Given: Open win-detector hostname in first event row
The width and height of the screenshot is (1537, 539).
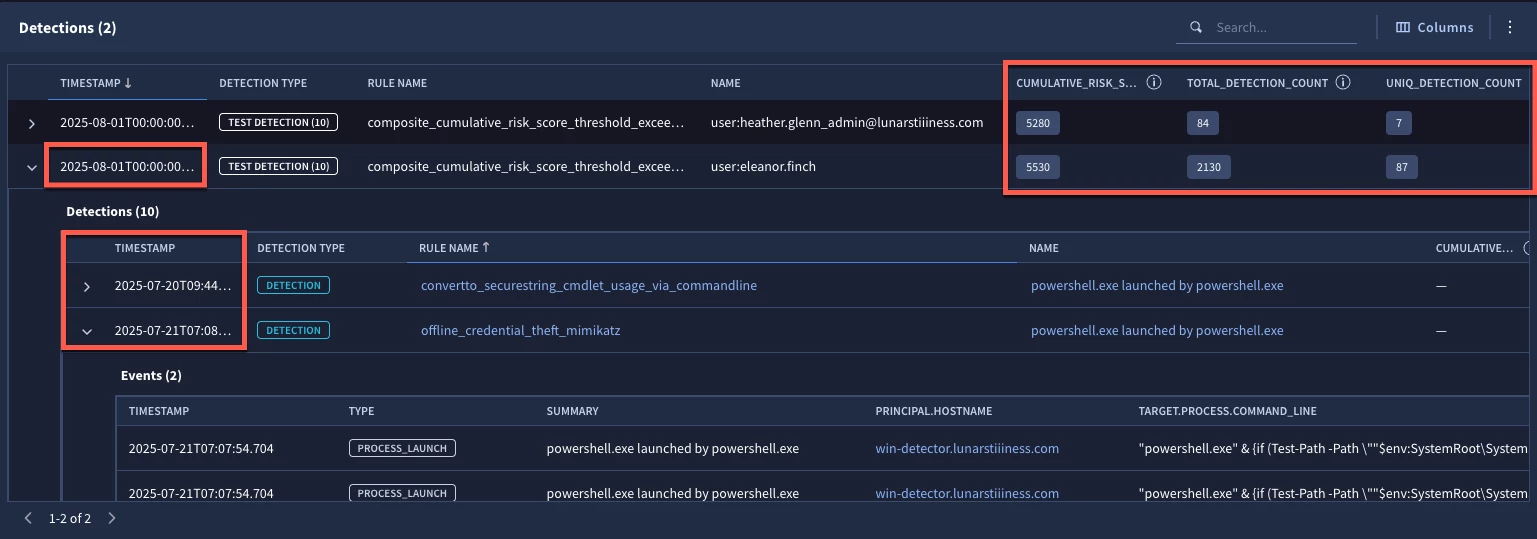Looking at the screenshot, I should pos(967,449).
